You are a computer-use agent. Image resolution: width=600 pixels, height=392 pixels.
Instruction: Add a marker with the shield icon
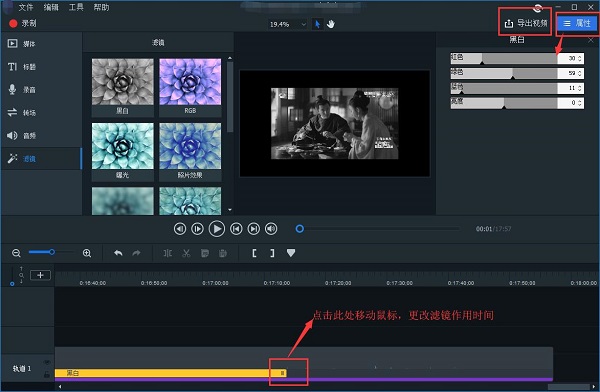point(291,253)
